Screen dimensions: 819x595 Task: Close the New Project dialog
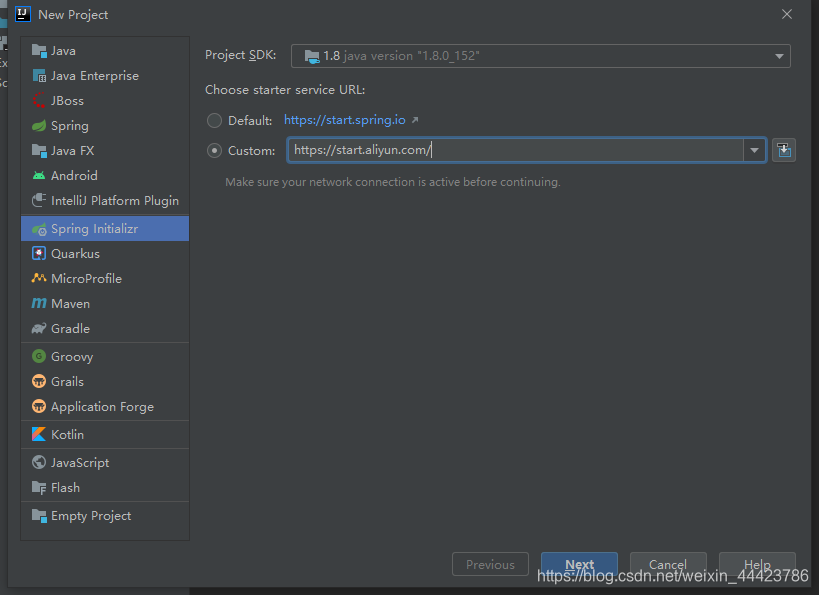coord(787,14)
